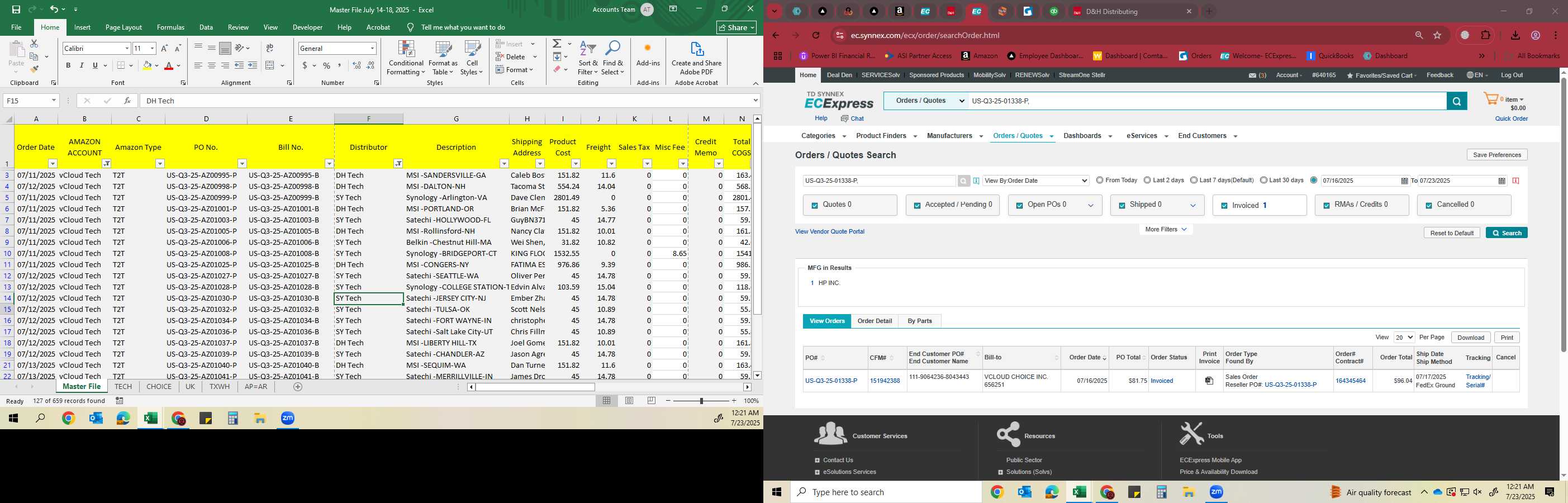Screen dimensions: 1568x503
Task: Reload the Chrome page
Action: tap(816, 35)
